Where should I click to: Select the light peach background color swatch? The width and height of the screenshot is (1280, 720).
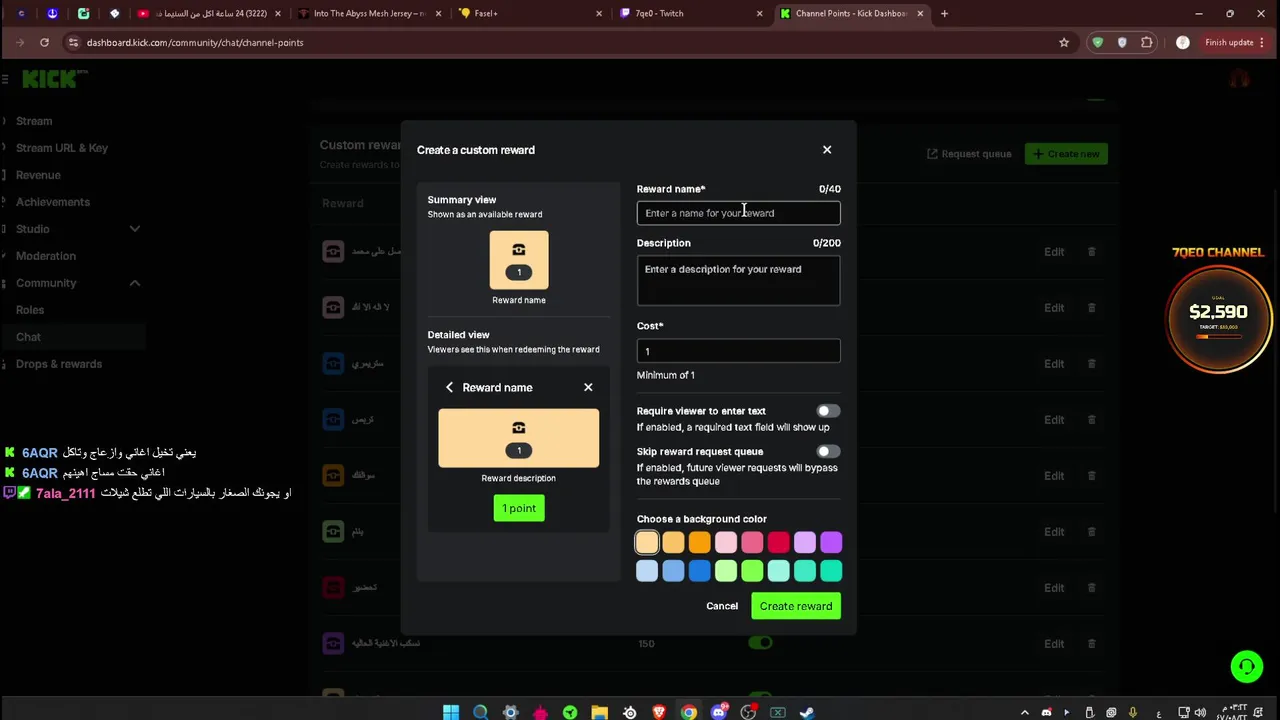pos(647,543)
